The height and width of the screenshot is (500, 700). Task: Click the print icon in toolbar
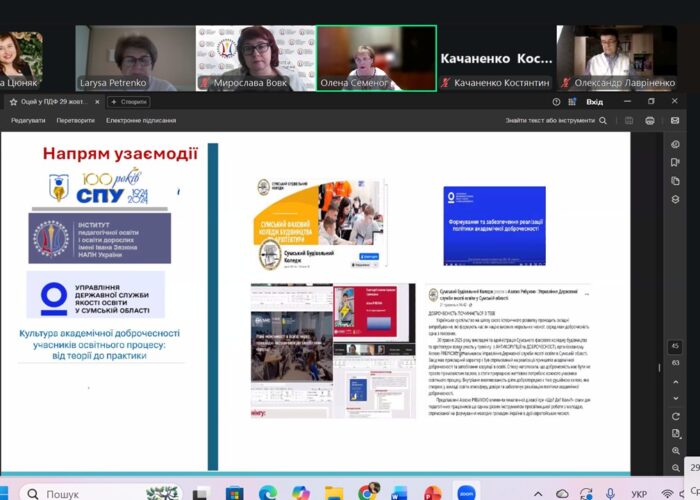650,120
